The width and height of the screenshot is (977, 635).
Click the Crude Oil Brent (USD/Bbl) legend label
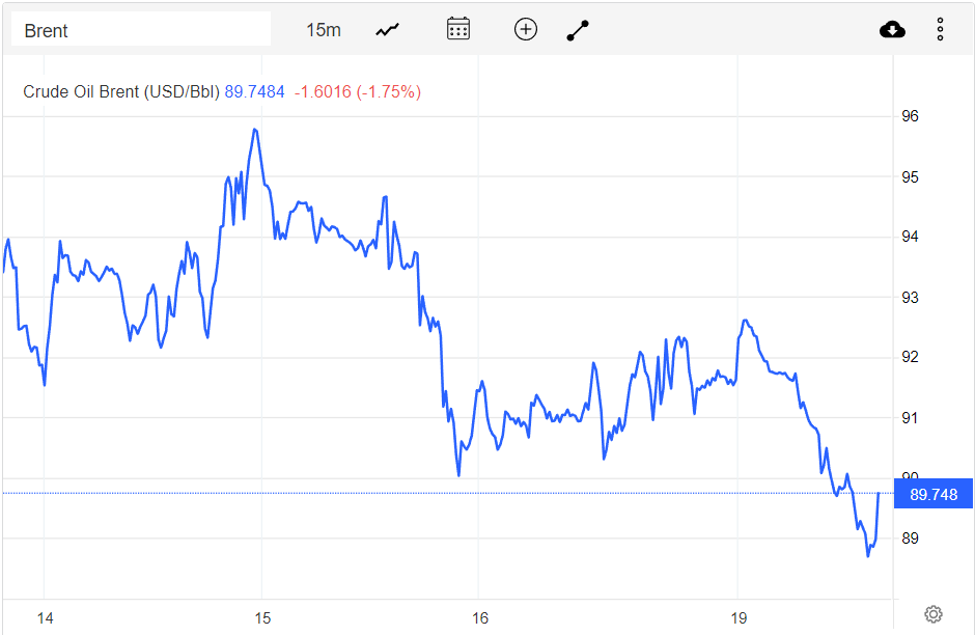click(121, 92)
